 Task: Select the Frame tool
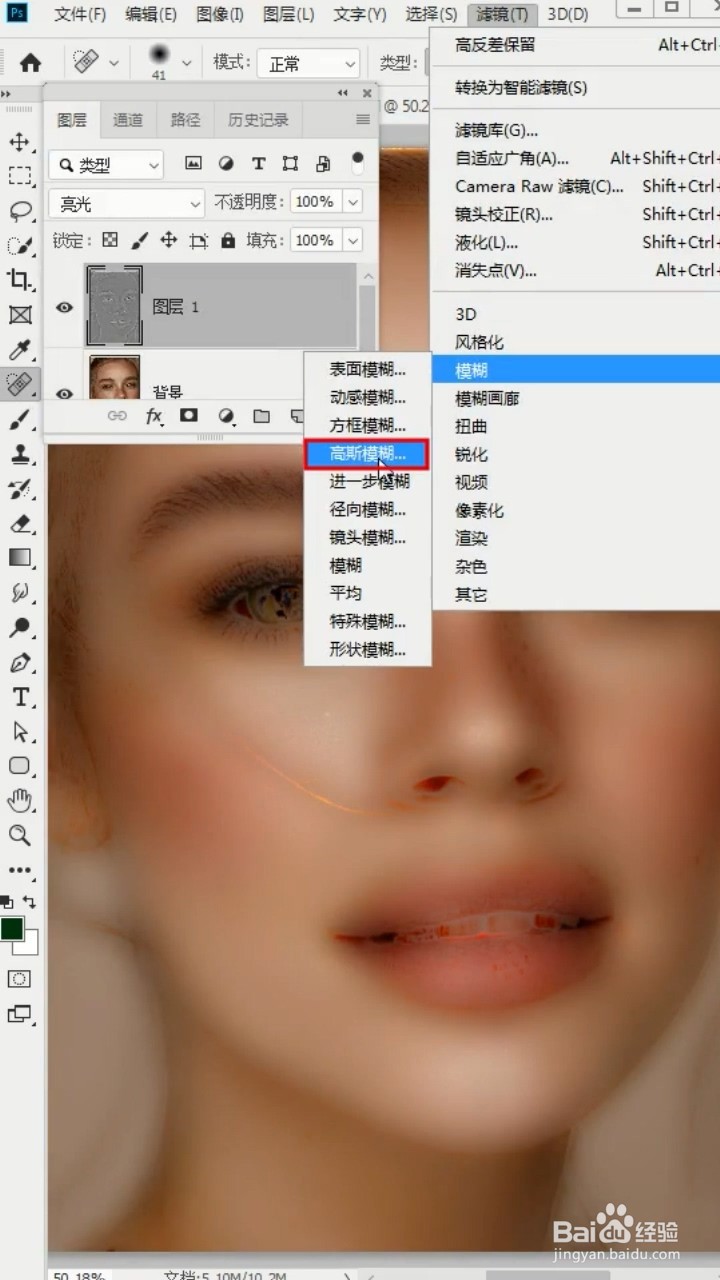pos(19,315)
